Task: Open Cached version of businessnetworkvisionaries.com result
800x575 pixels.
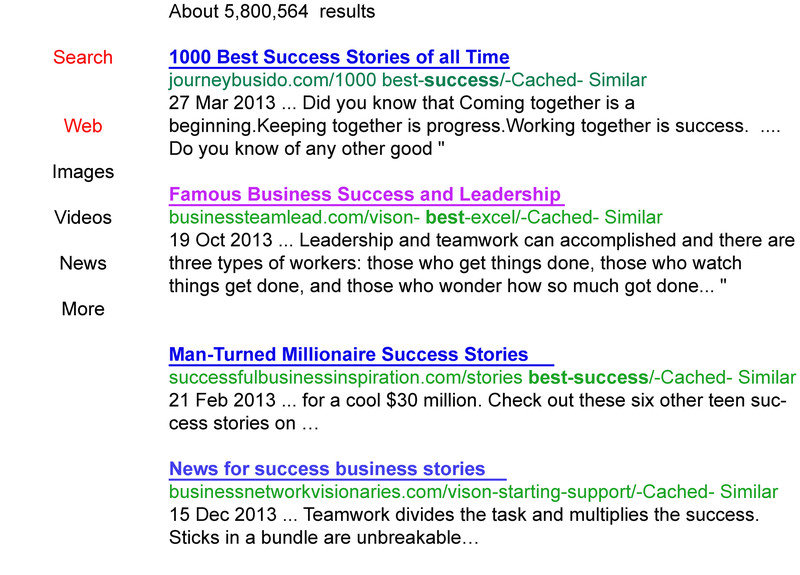Action: pos(676,492)
